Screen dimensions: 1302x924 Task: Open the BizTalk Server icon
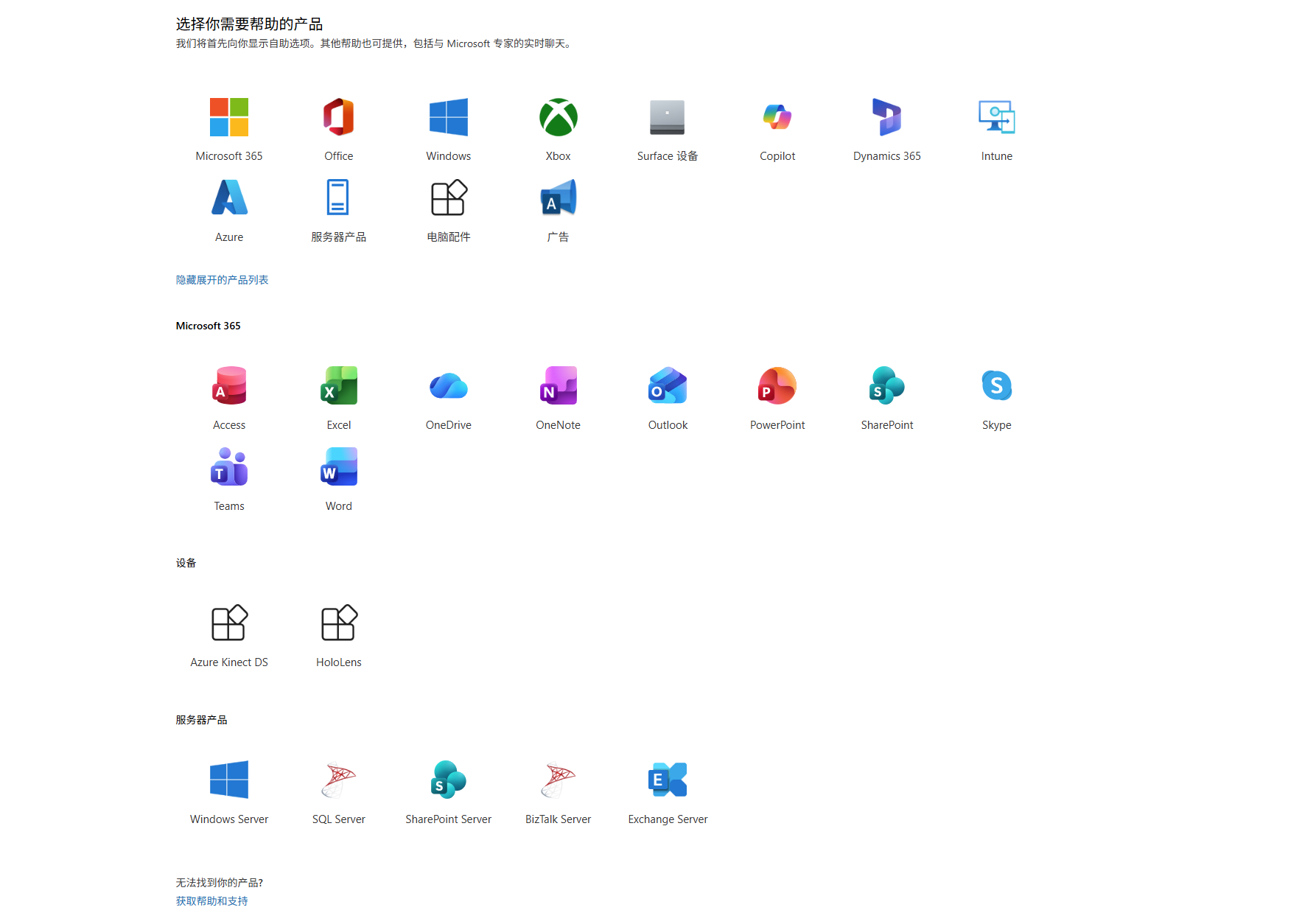pyautogui.click(x=559, y=780)
